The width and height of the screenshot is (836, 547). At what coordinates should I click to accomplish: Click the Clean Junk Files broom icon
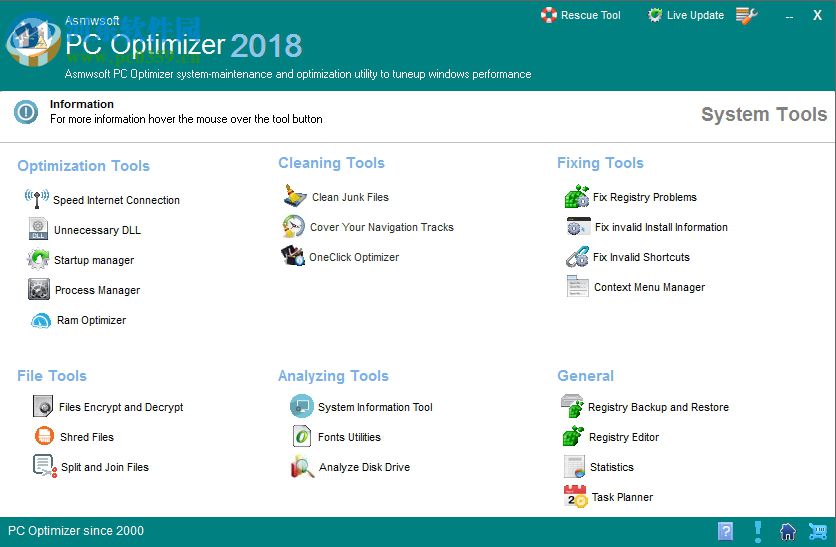(295, 196)
